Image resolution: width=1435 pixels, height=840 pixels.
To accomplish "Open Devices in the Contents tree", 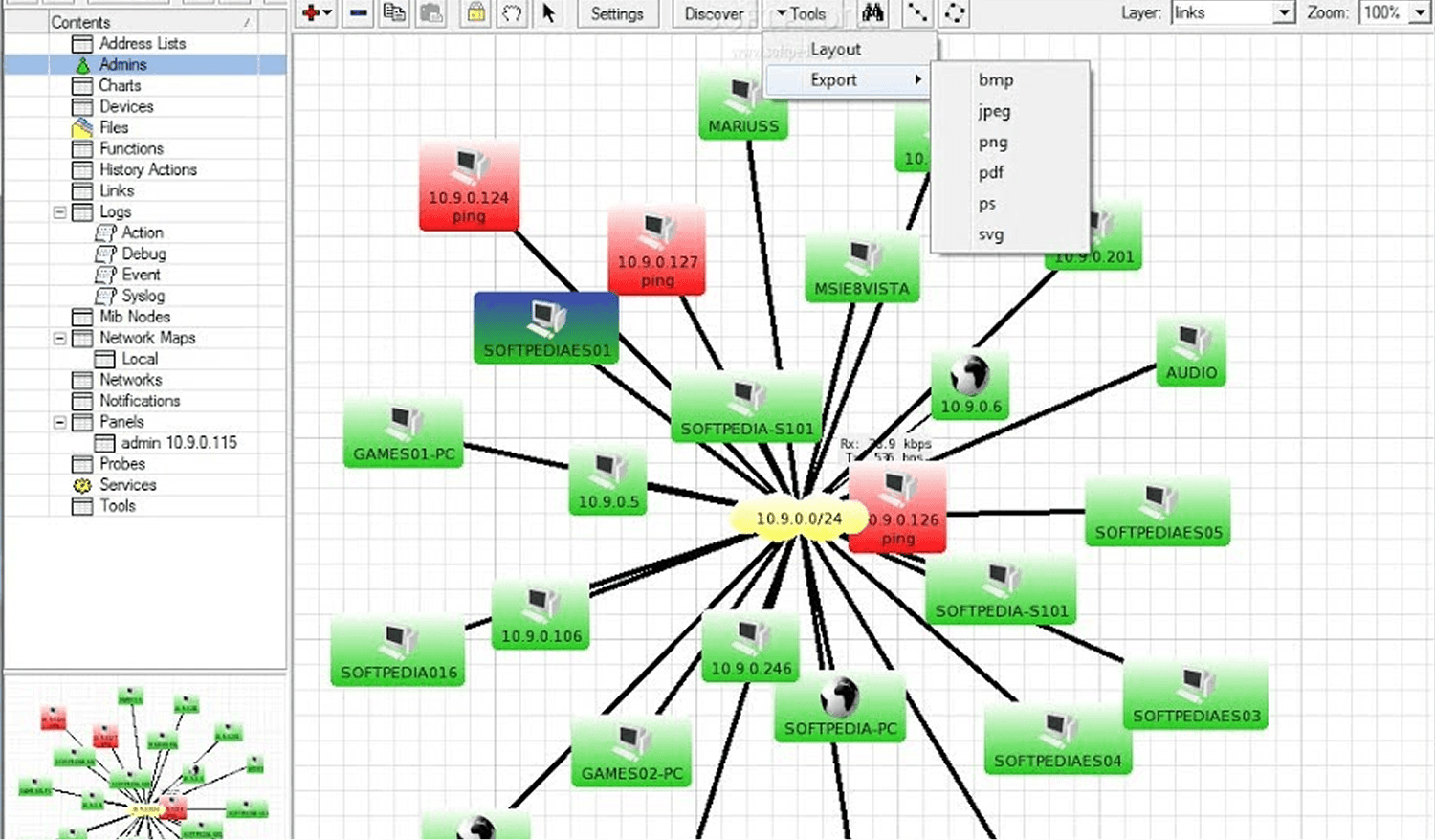I will coord(126,106).
